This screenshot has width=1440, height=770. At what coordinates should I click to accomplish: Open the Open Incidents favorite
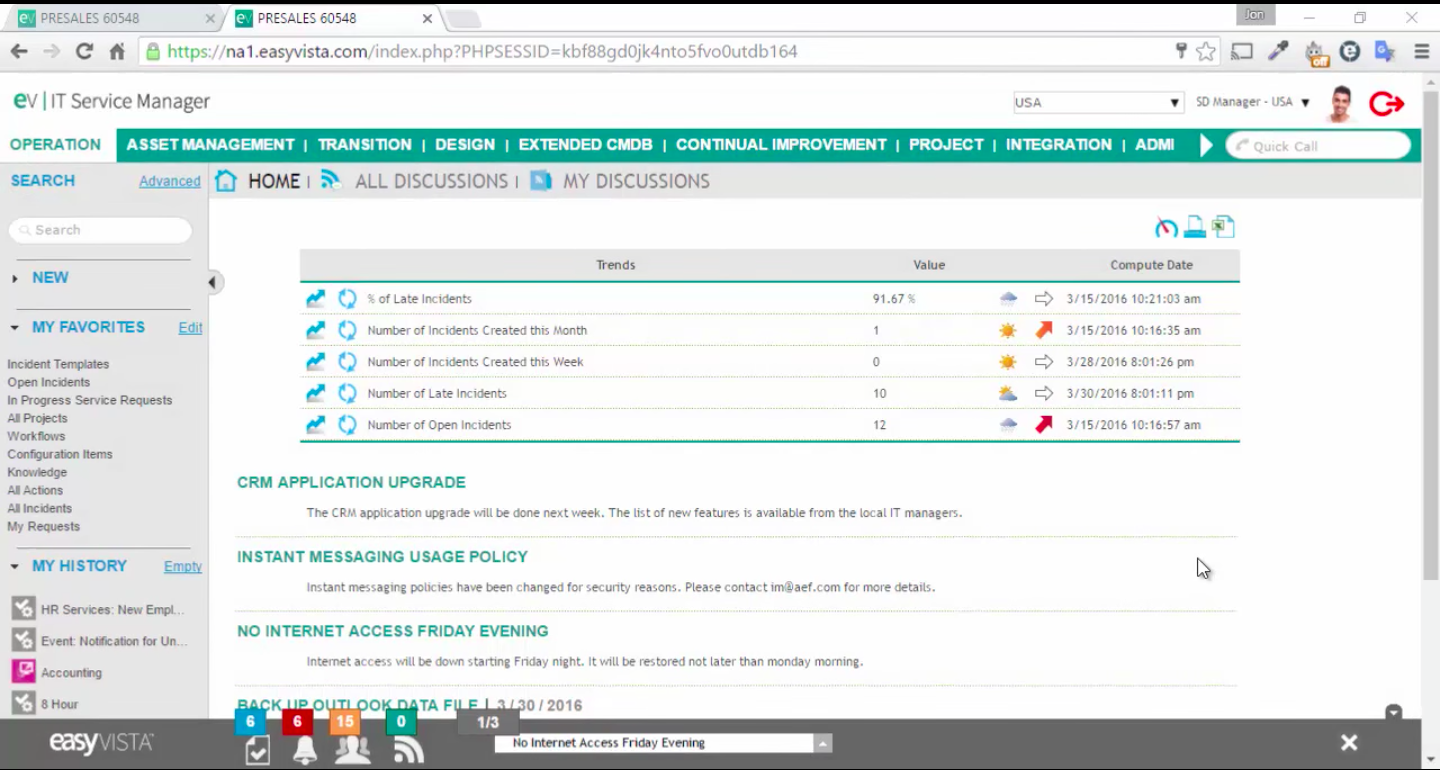point(48,382)
